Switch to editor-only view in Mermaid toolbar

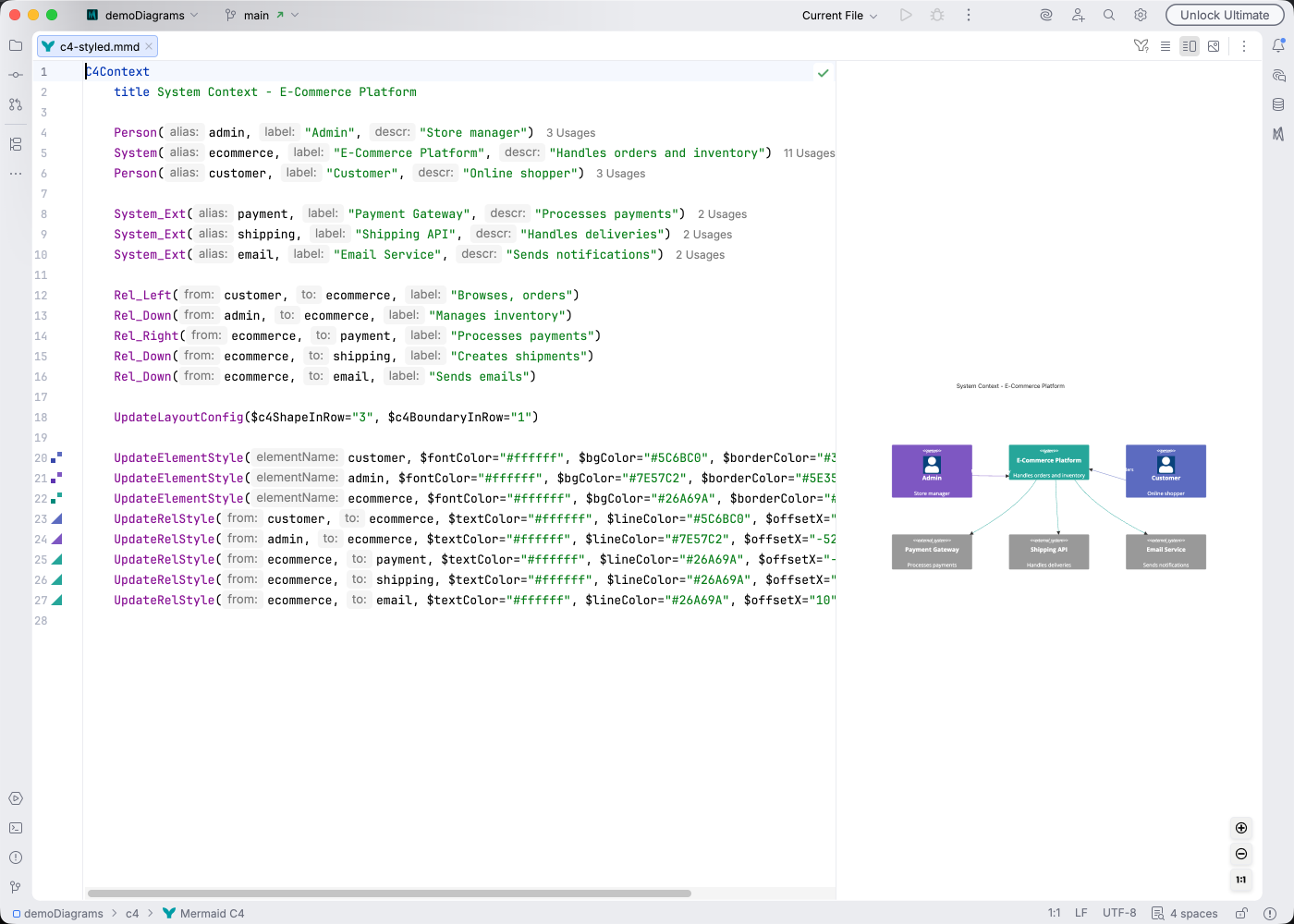pyautogui.click(x=1166, y=45)
